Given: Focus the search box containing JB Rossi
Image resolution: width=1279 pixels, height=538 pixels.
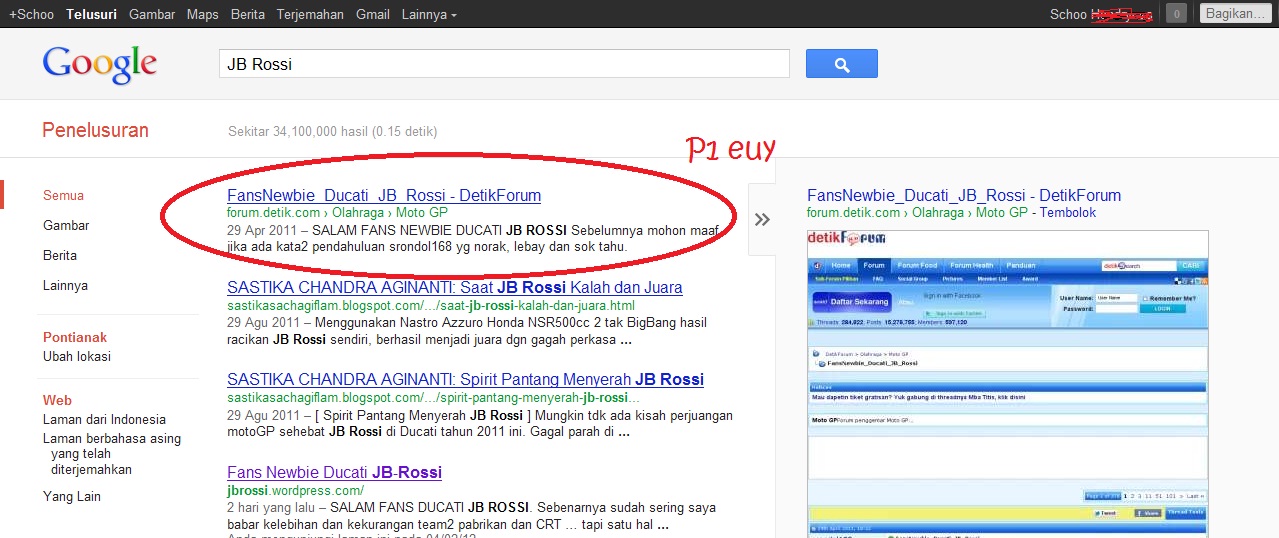Looking at the screenshot, I should 504,64.
